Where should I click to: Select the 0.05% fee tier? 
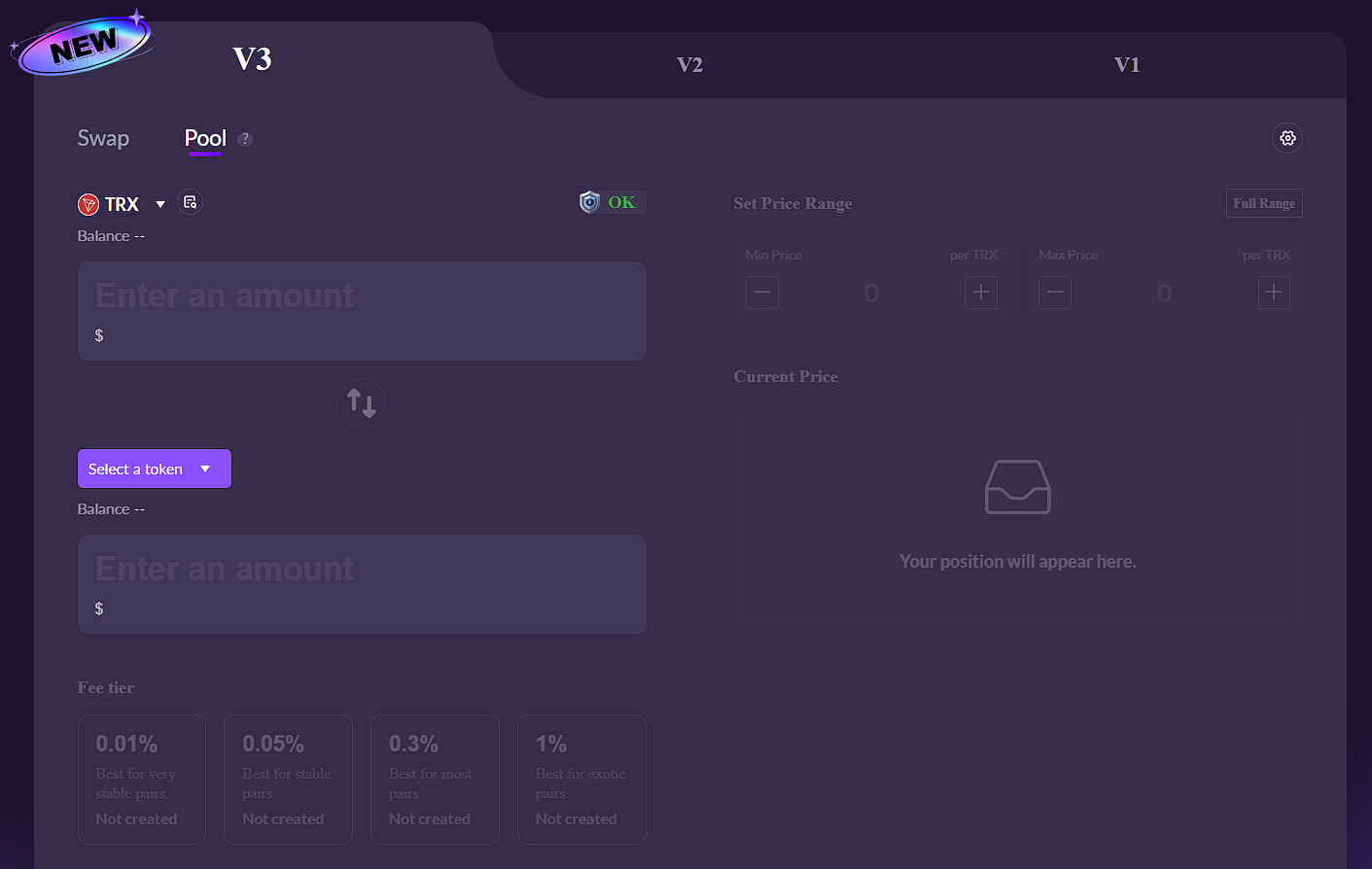point(288,780)
